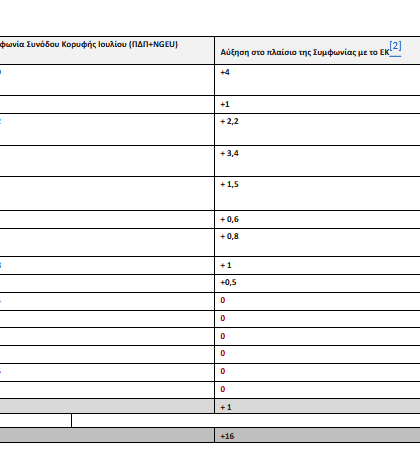
Task: Select the cell showing +4
Action: (317, 80)
